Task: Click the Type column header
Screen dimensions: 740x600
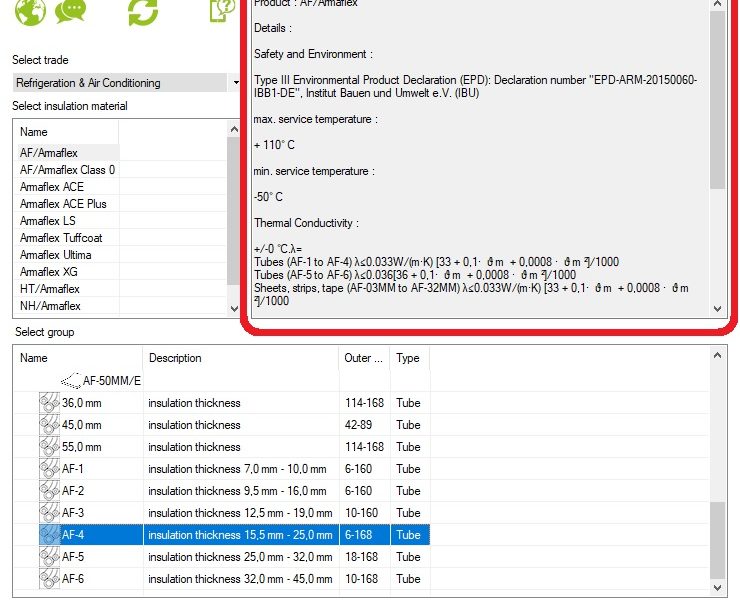Action: coord(410,358)
